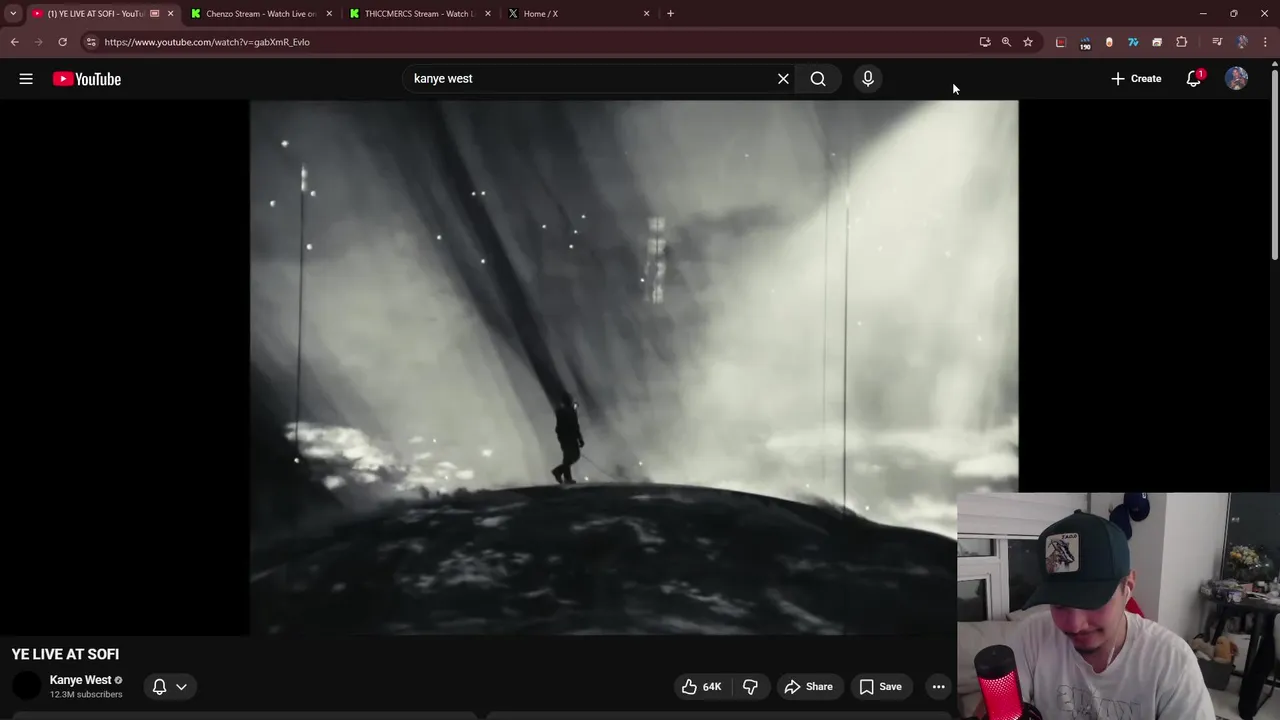Like the video with 64K likes
1280x720 pixels.
[x=701, y=687]
